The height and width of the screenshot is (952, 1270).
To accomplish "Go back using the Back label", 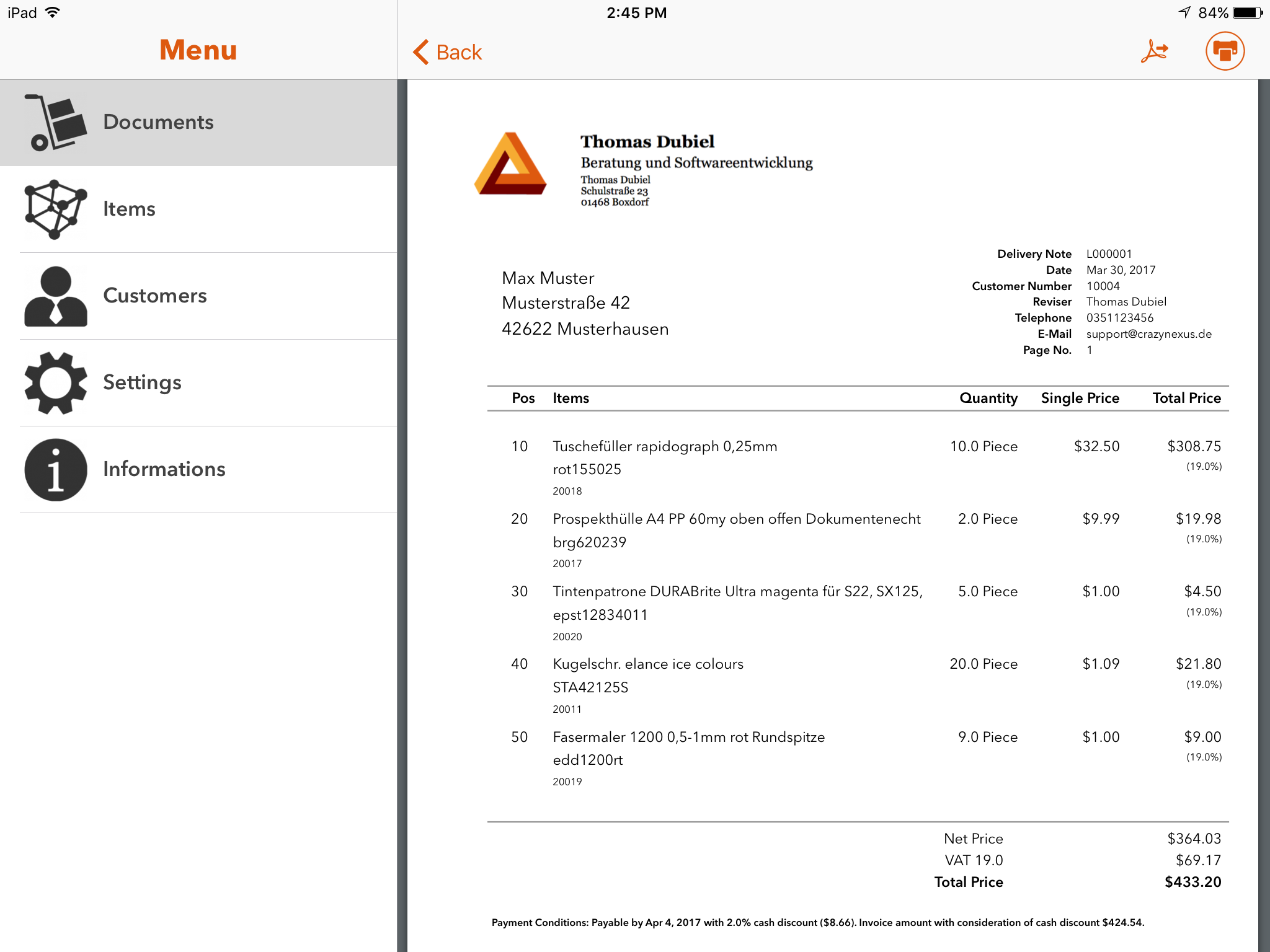I will click(x=459, y=52).
